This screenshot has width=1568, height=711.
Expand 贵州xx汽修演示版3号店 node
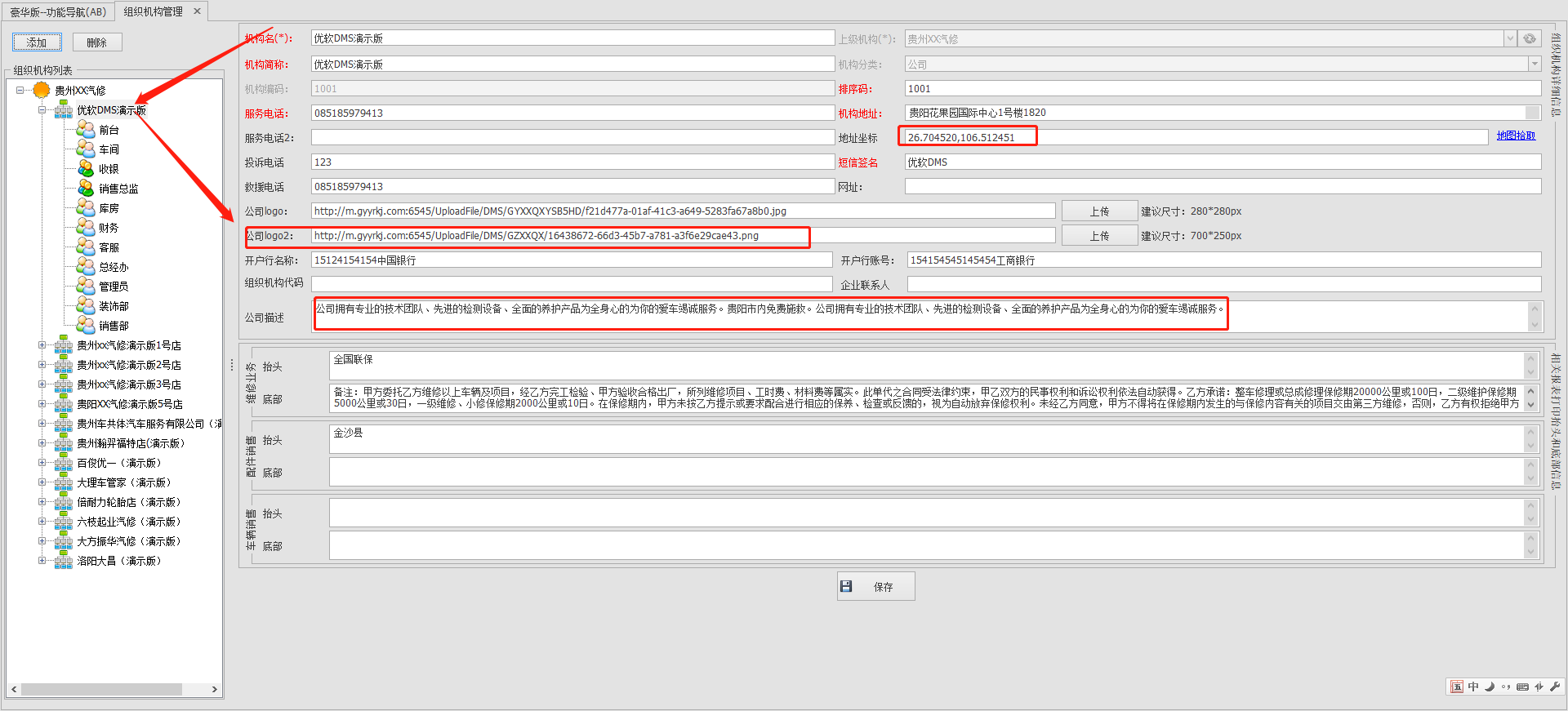[x=42, y=384]
